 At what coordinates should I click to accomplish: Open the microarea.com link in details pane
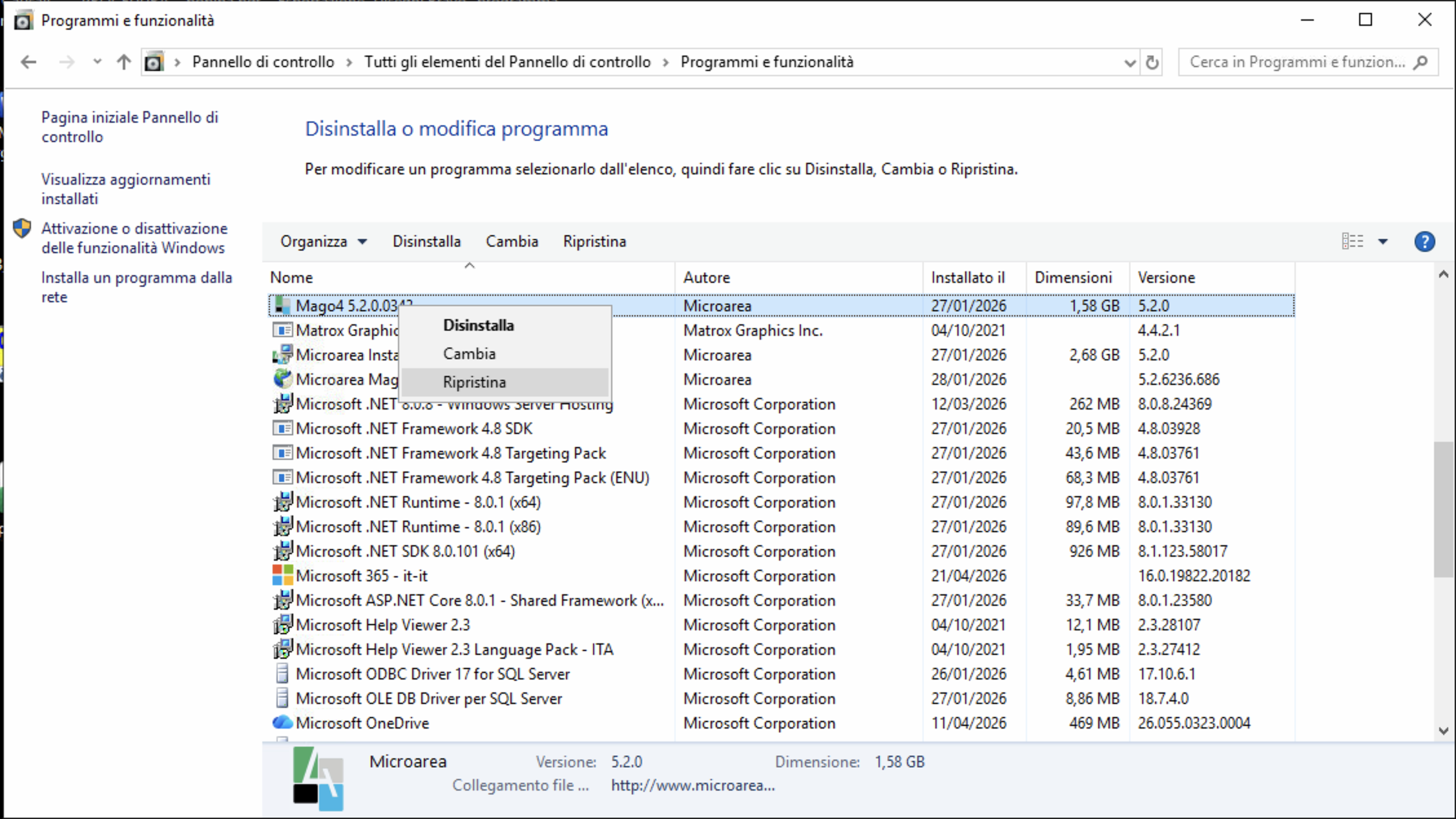(x=693, y=785)
